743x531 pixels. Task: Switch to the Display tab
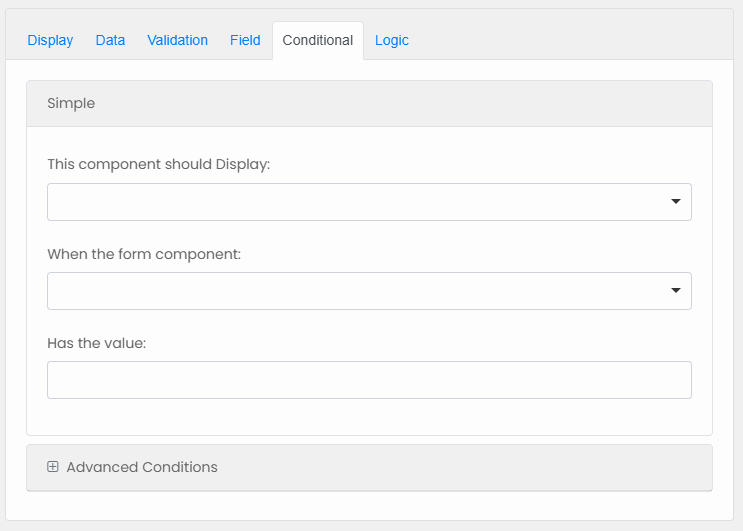click(50, 41)
